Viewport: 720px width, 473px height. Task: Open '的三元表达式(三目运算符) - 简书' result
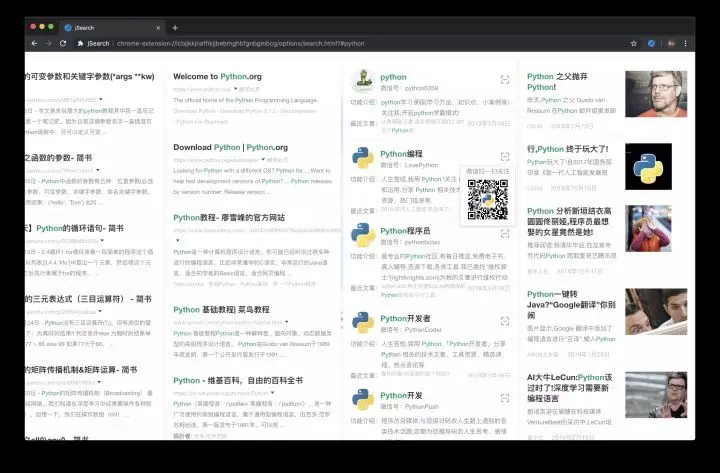coord(88,299)
